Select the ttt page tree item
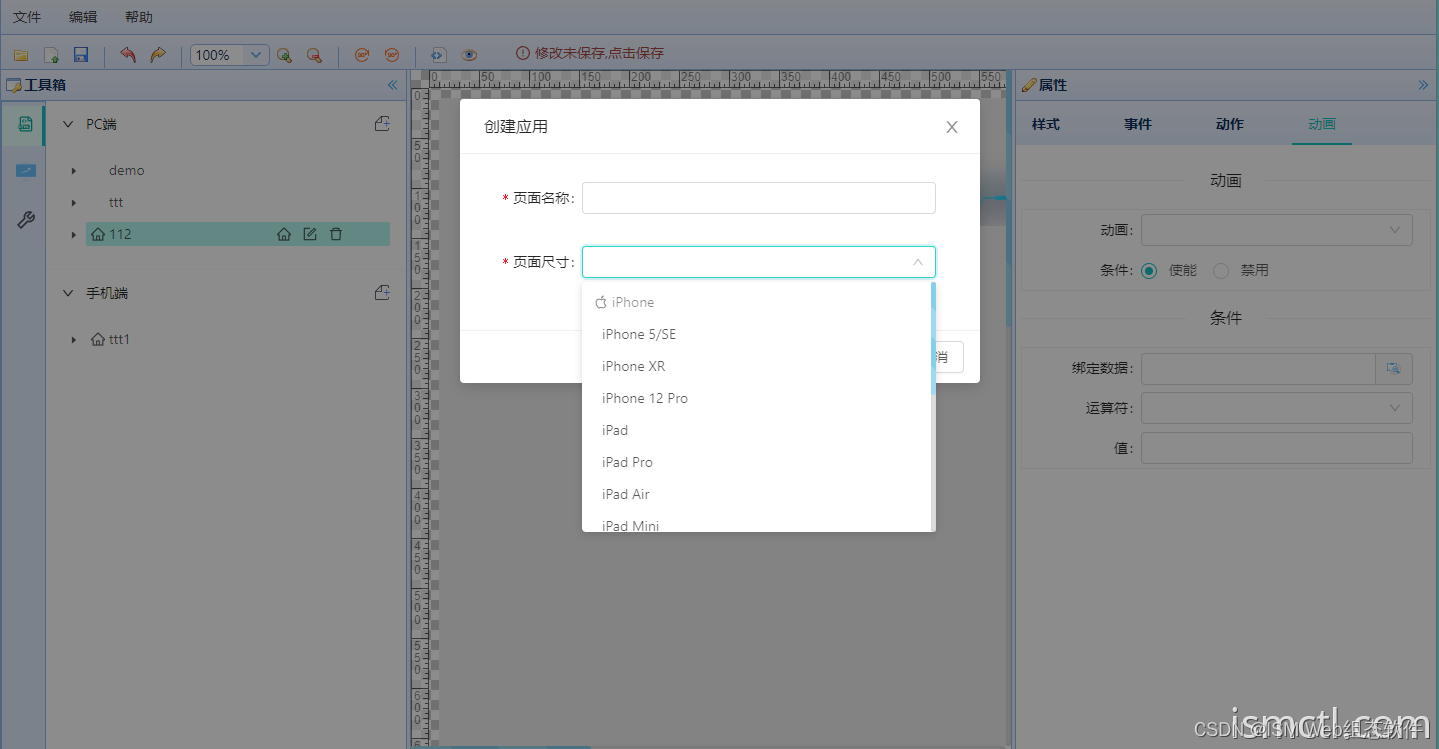Viewport: 1439px width, 749px height. tap(116, 203)
